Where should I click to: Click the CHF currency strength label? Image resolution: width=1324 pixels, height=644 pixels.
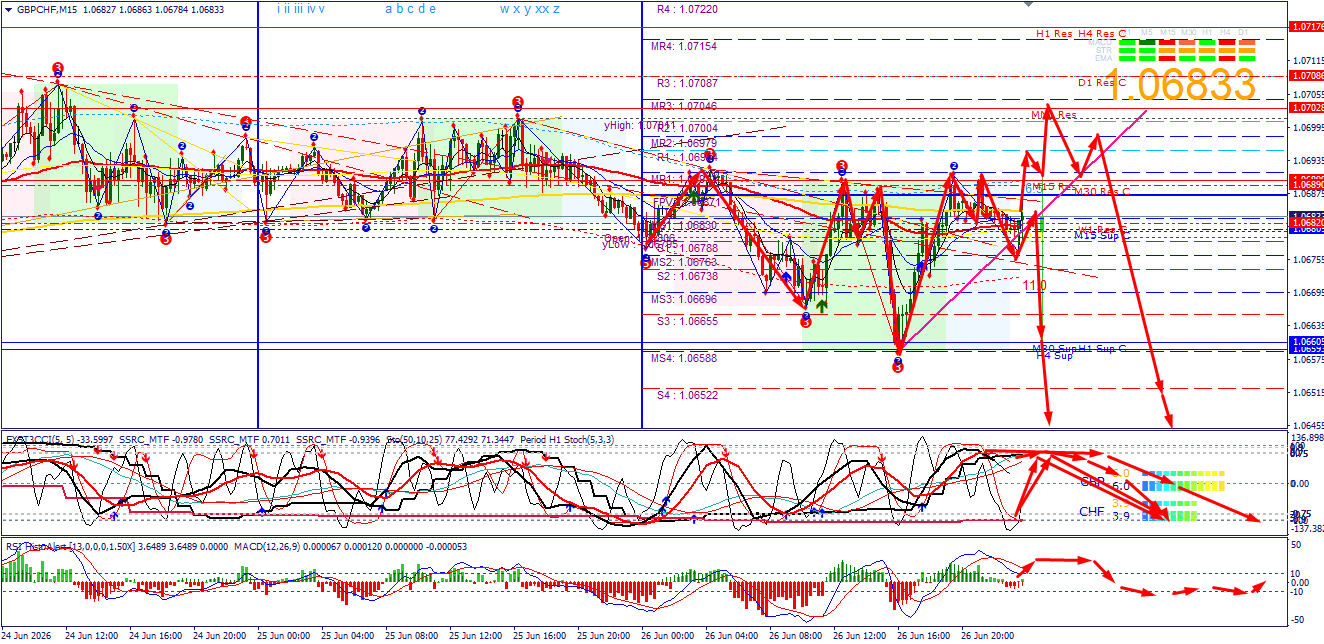point(1092,512)
